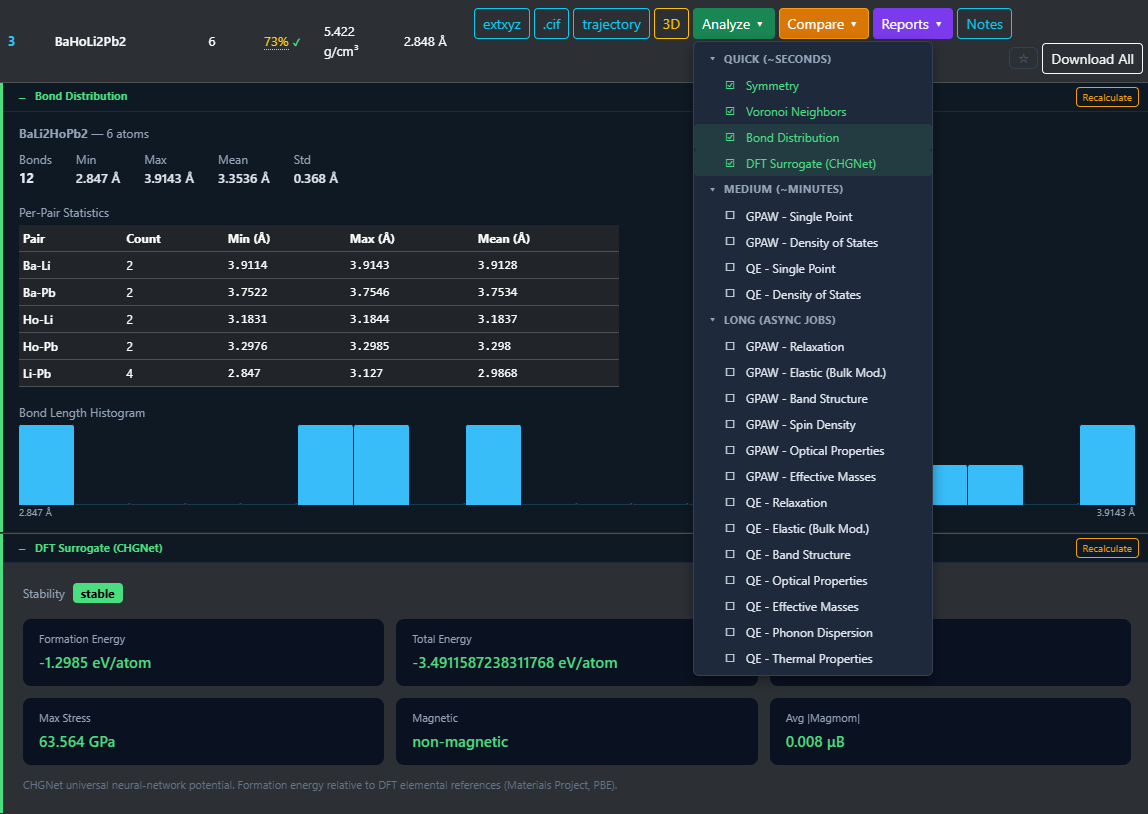Close the Analyze dropdown menu

pos(733,24)
